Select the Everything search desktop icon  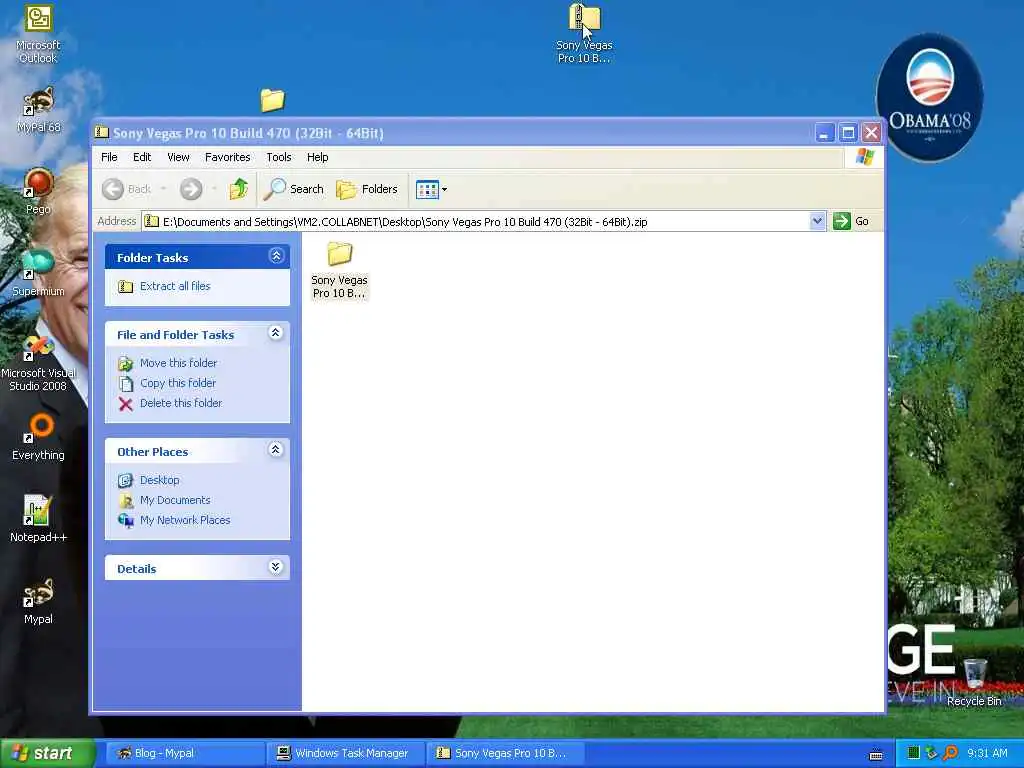[x=38, y=438]
